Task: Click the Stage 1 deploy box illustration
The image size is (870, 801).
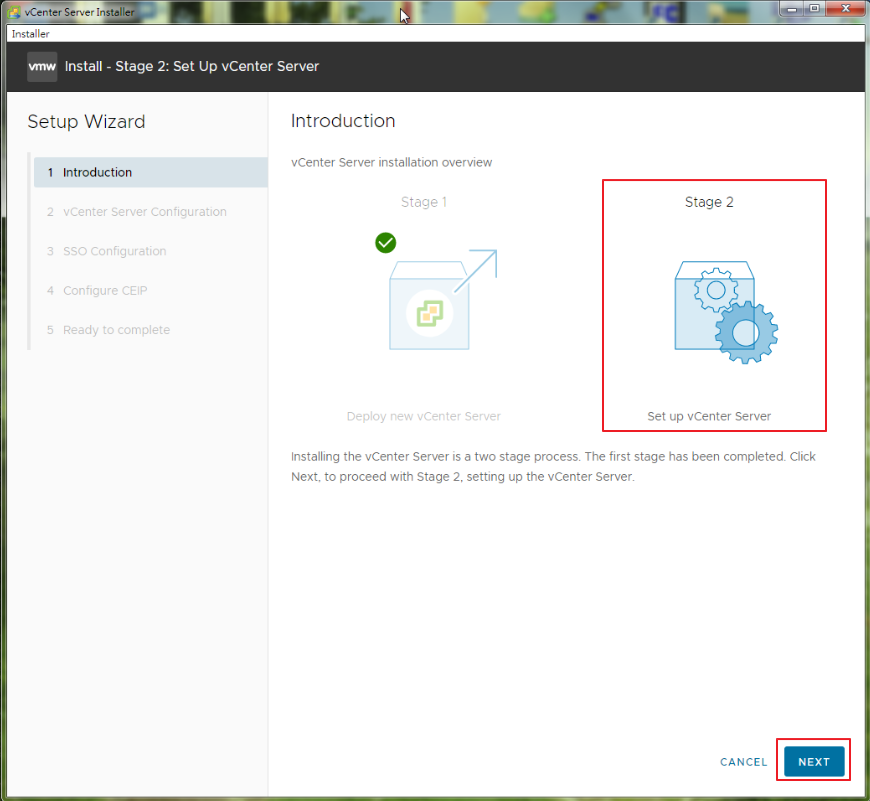Action: coord(442,300)
